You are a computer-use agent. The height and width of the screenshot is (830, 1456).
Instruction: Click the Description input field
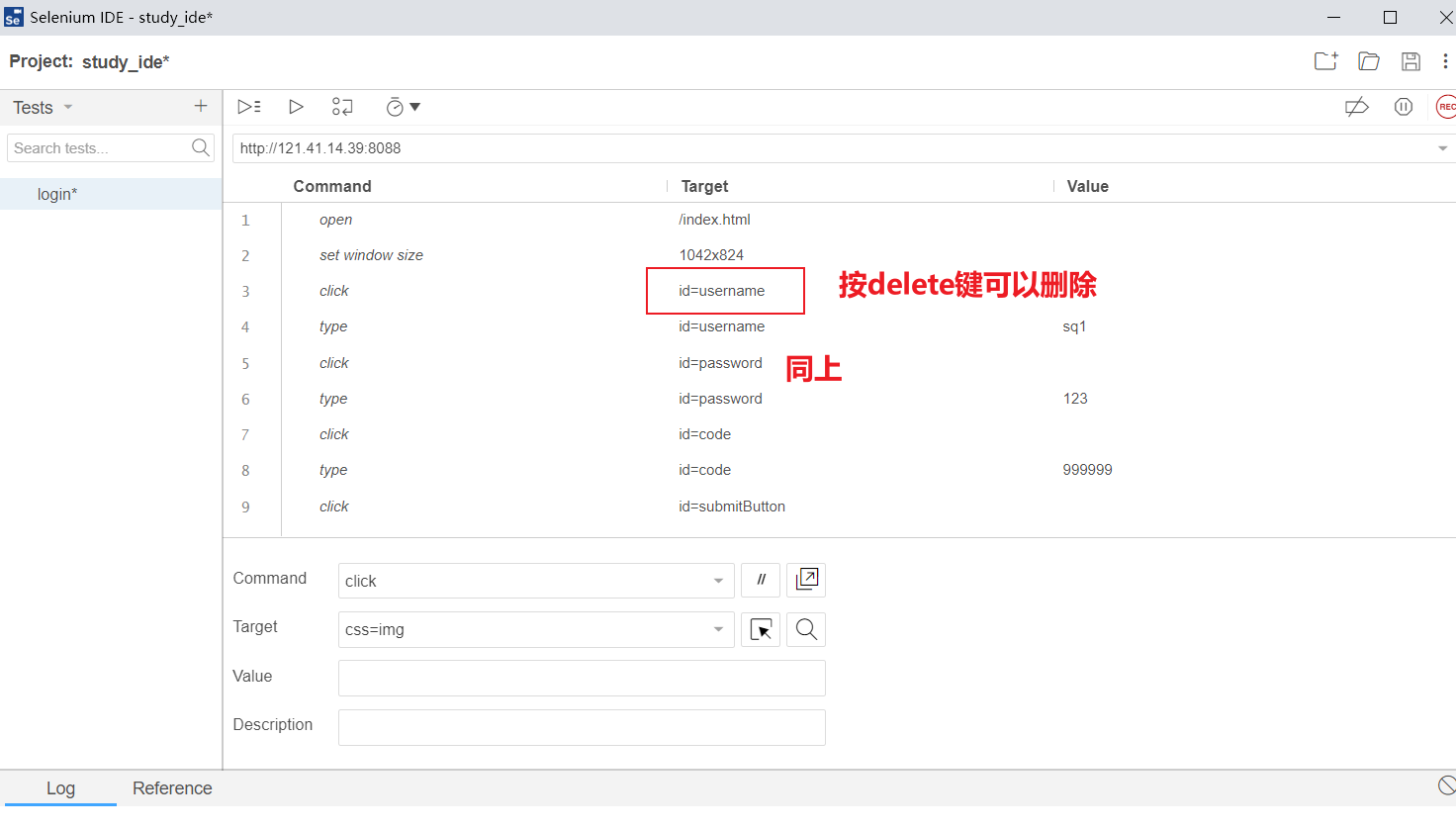coord(582,727)
